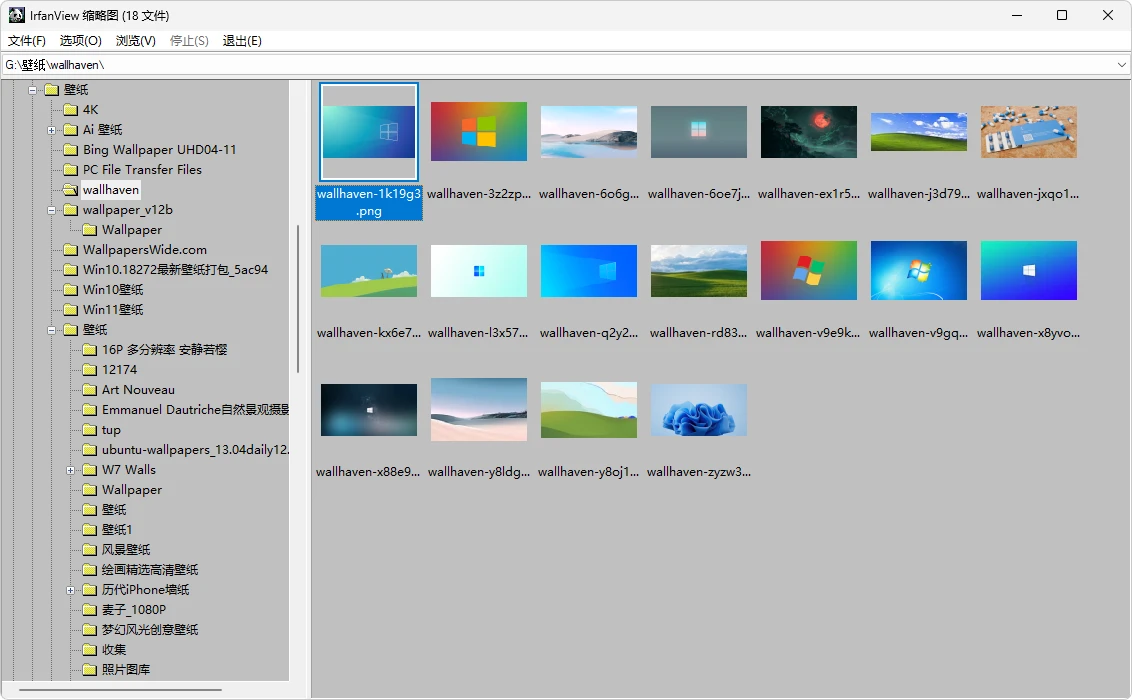Select the wallhaven-y8oj1 thumbnail
This screenshot has width=1132, height=700.
(x=589, y=410)
